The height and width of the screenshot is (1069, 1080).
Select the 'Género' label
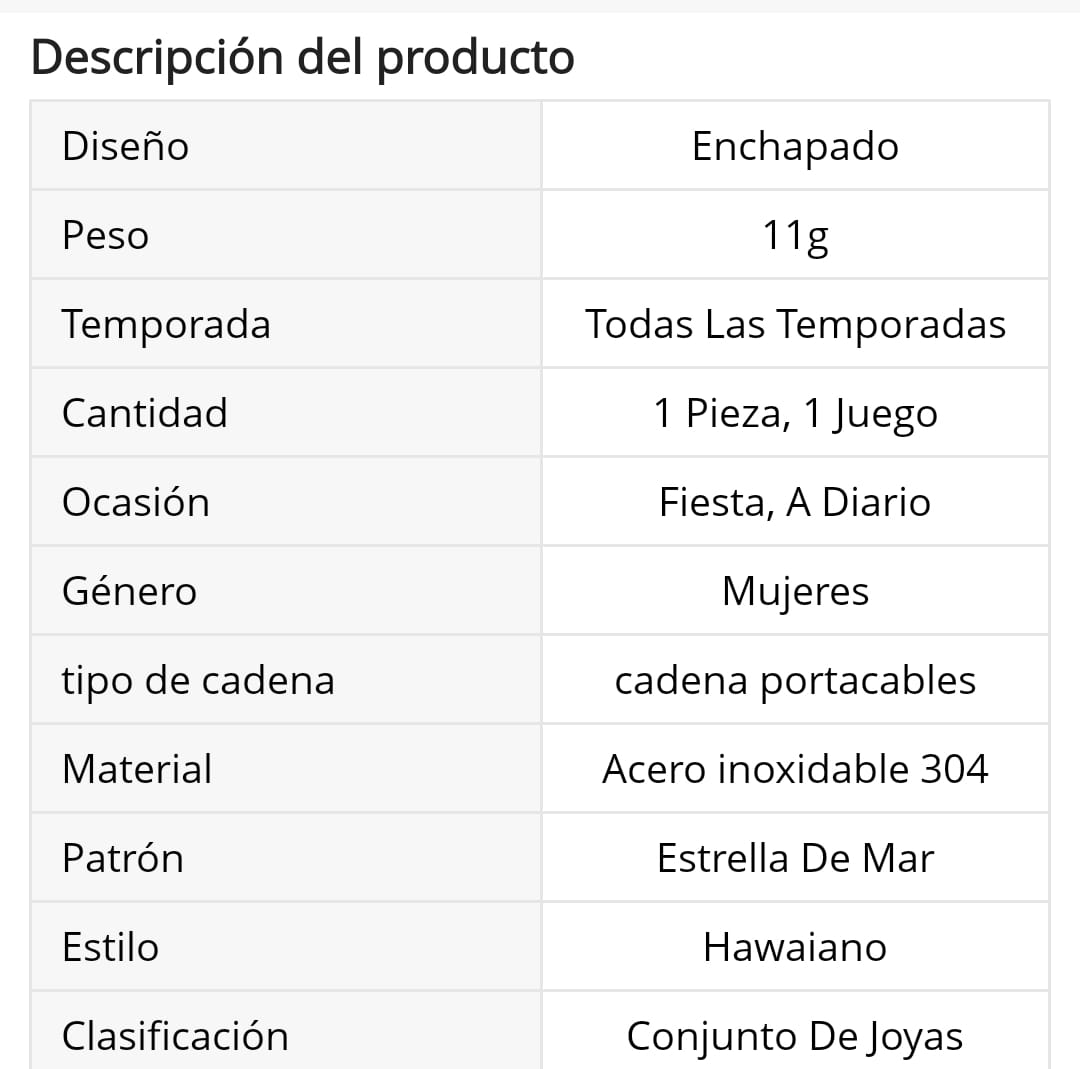(x=129, y=590)
